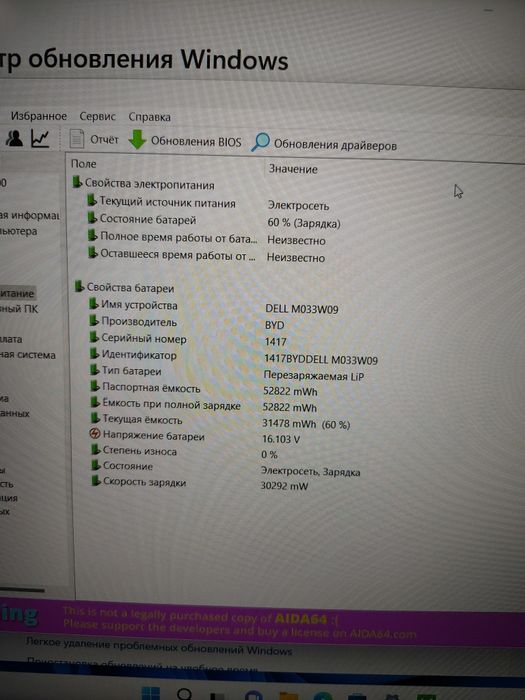This screenshot has height=700, width=525.
Task: Open the Отчёт report tool
Action: [x=94, y=140]
